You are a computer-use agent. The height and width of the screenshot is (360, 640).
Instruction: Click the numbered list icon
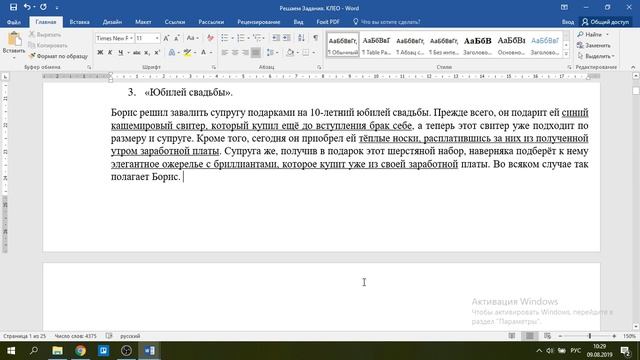pos(241,38)
